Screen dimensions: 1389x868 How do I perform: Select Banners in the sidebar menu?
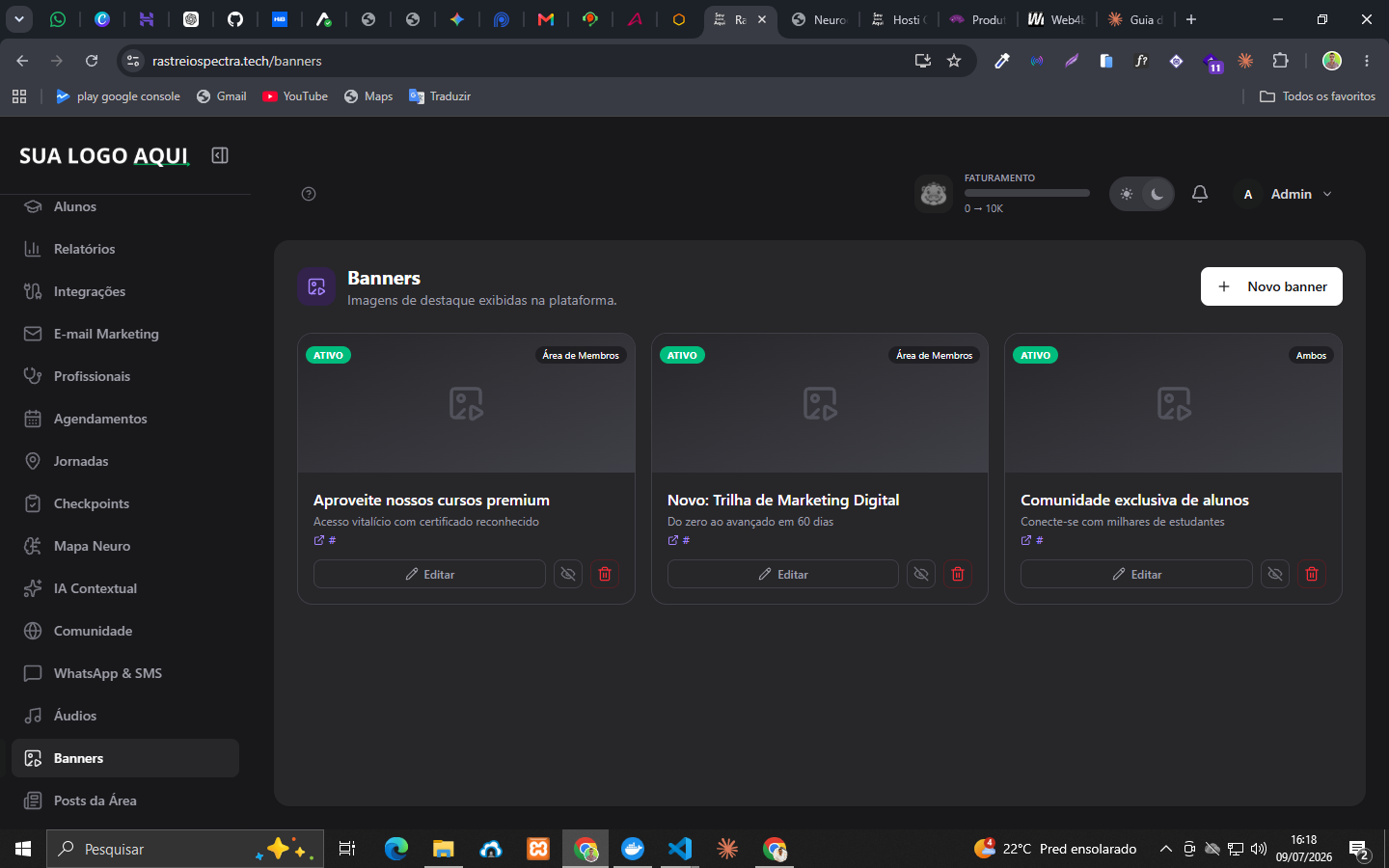pyautogui.click(x=125, y=758)
